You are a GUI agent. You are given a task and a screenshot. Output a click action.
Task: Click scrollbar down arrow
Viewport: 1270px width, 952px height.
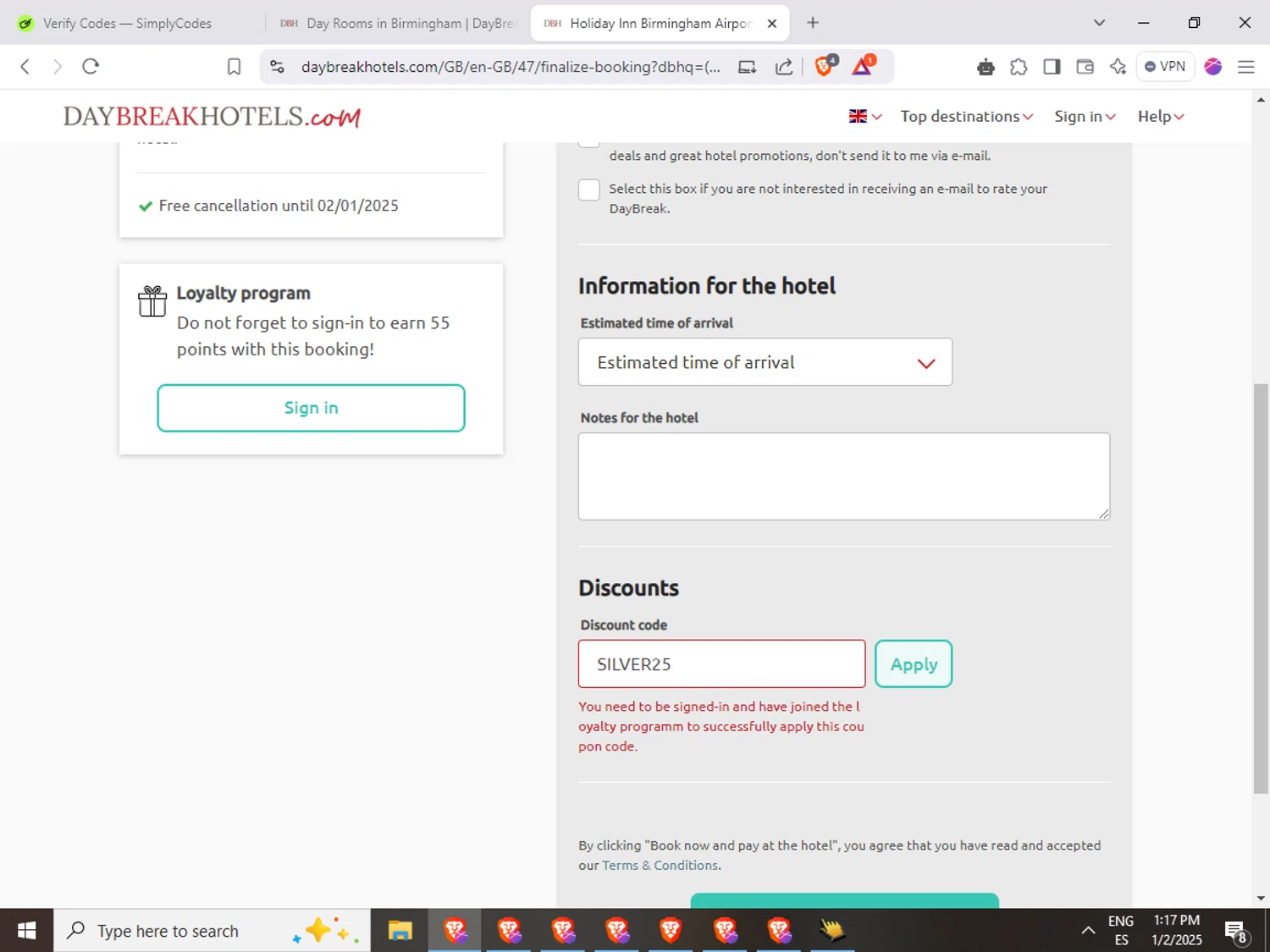(1261, 899)
